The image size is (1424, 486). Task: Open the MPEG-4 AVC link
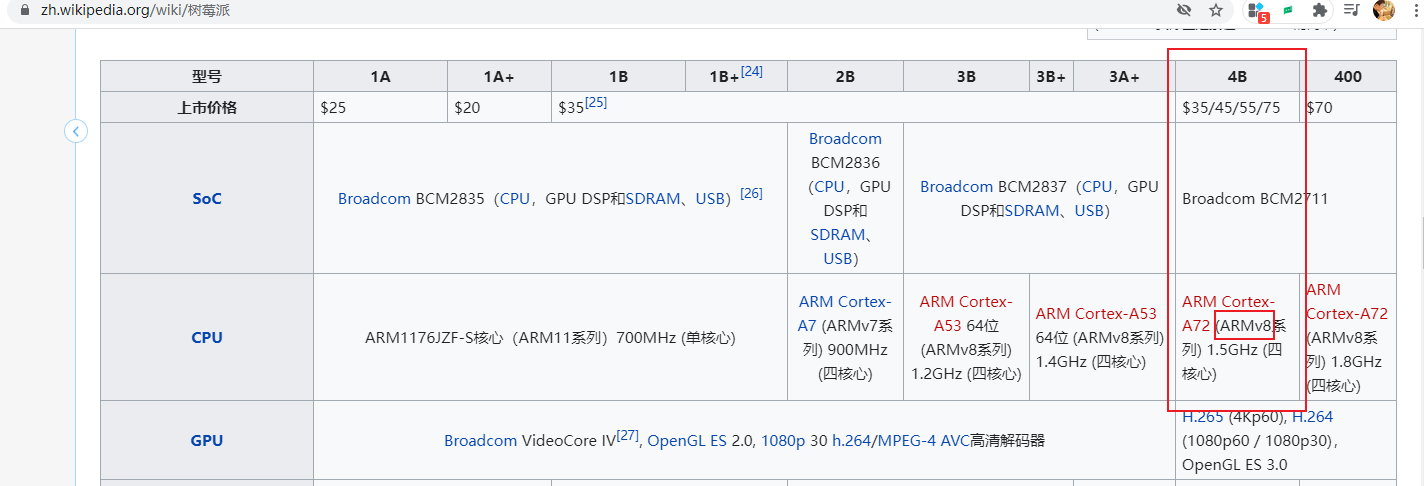pyautogui.click(x=924, y=440)
